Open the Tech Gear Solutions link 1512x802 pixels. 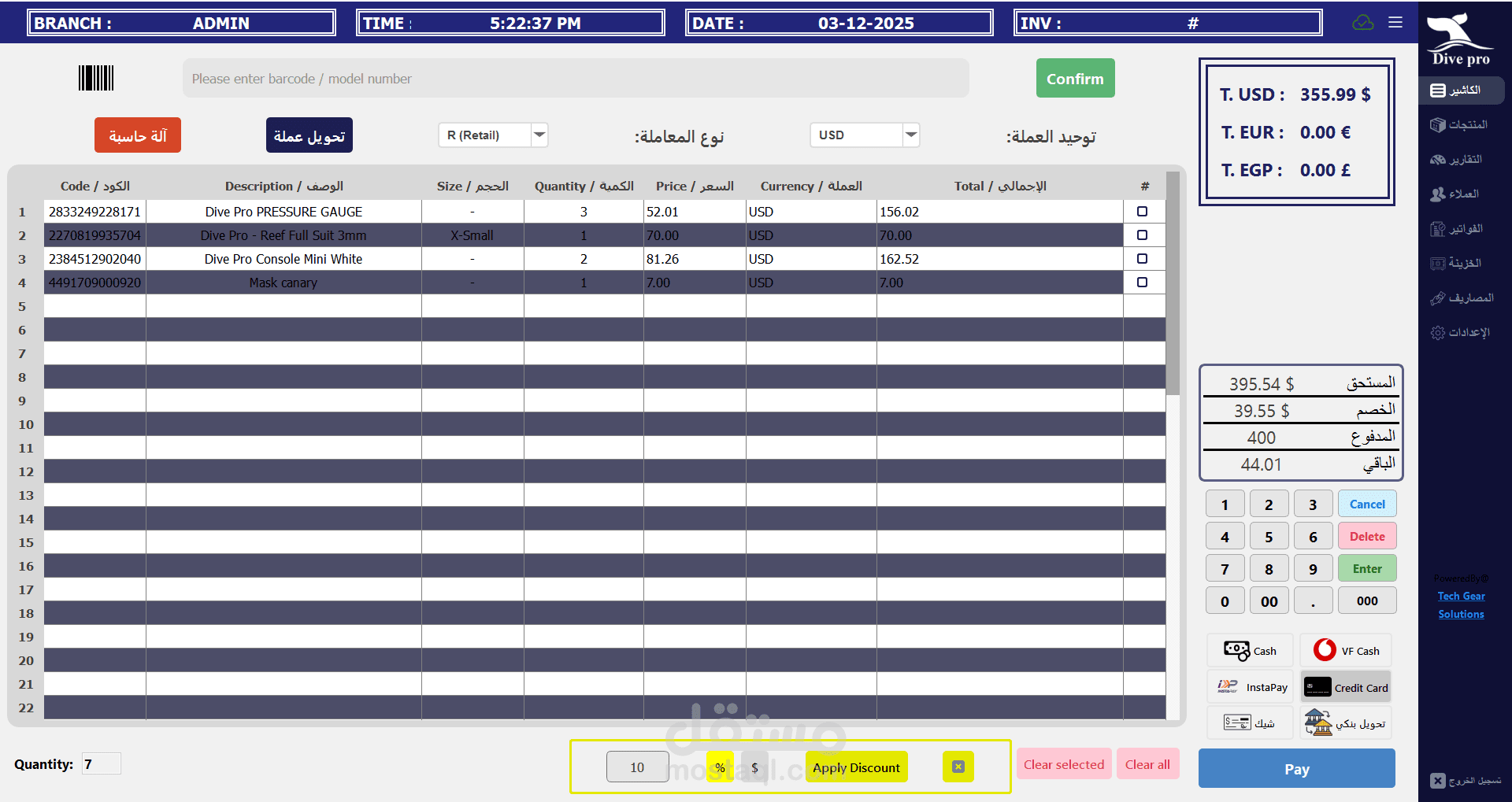pyautogui.click(x=1461, y=605)
